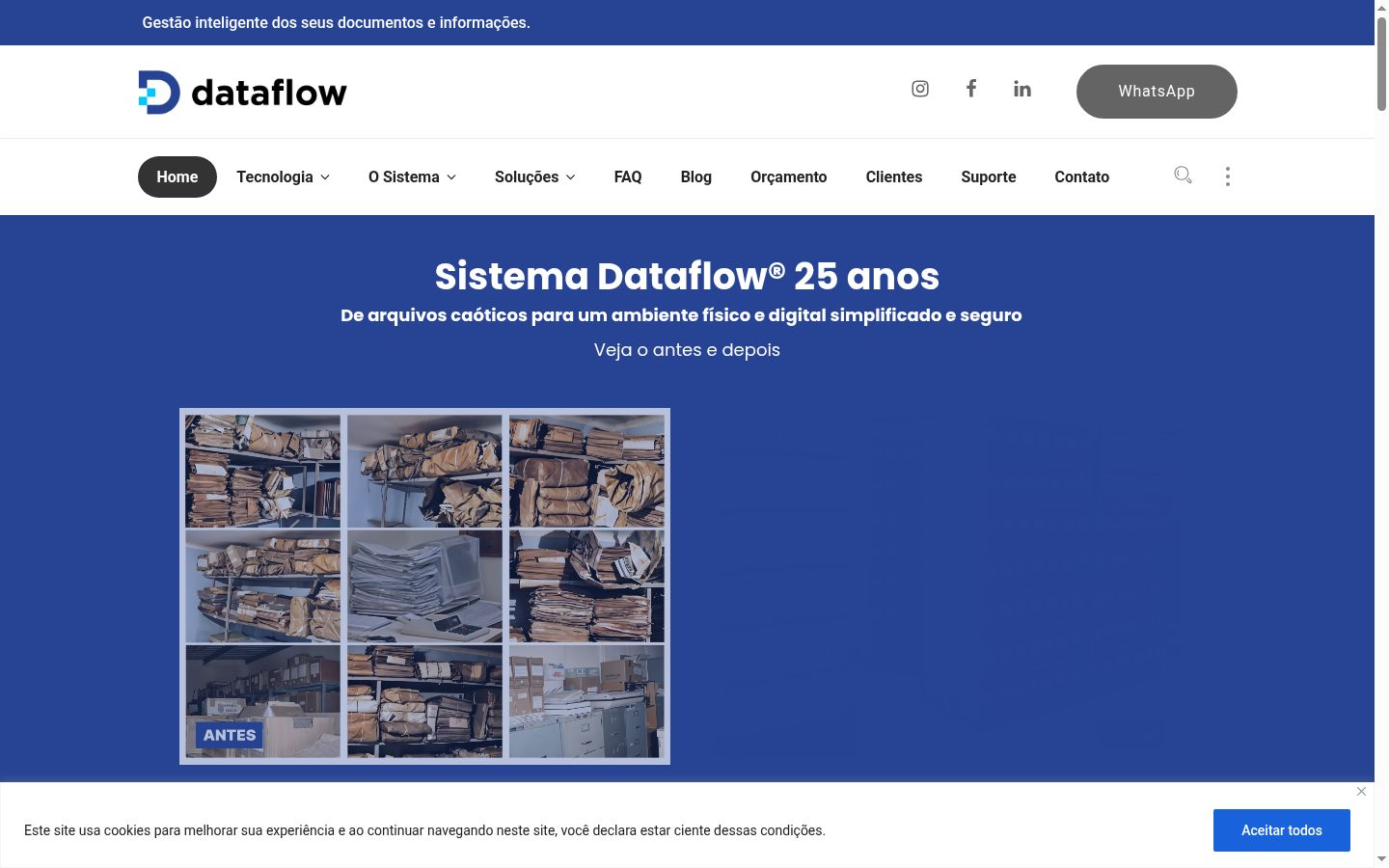The image size is (1389, 868).
Task: Click the page vertical scrollbar thumb
Action: pyautogui.click(x=1381, y=64)
